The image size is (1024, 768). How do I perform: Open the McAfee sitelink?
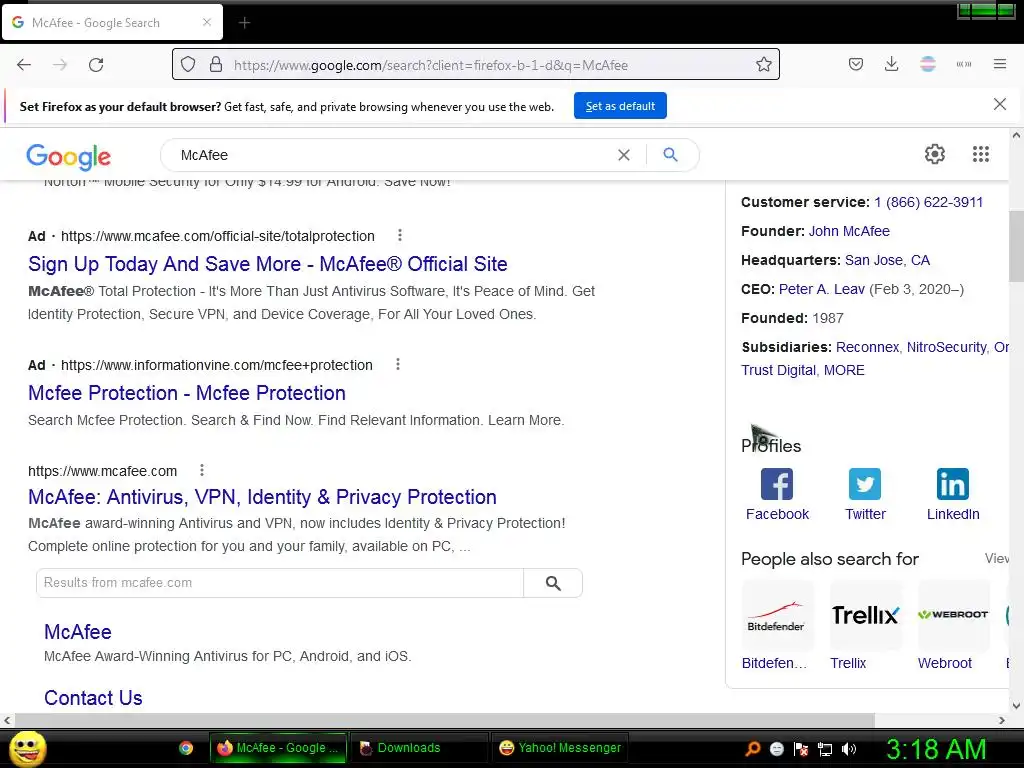point(78,632)
